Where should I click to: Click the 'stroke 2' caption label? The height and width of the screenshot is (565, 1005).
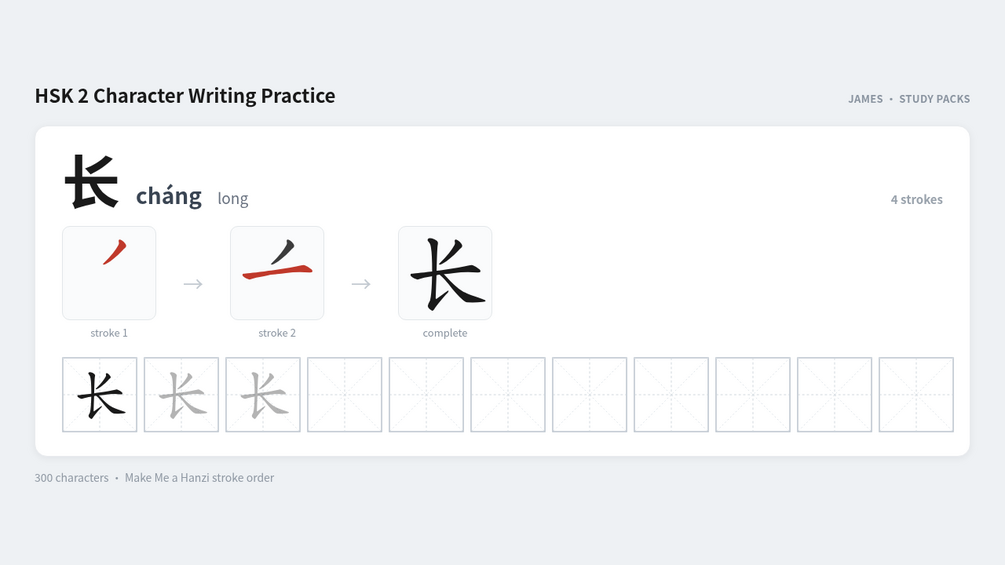tap(277, 333)
